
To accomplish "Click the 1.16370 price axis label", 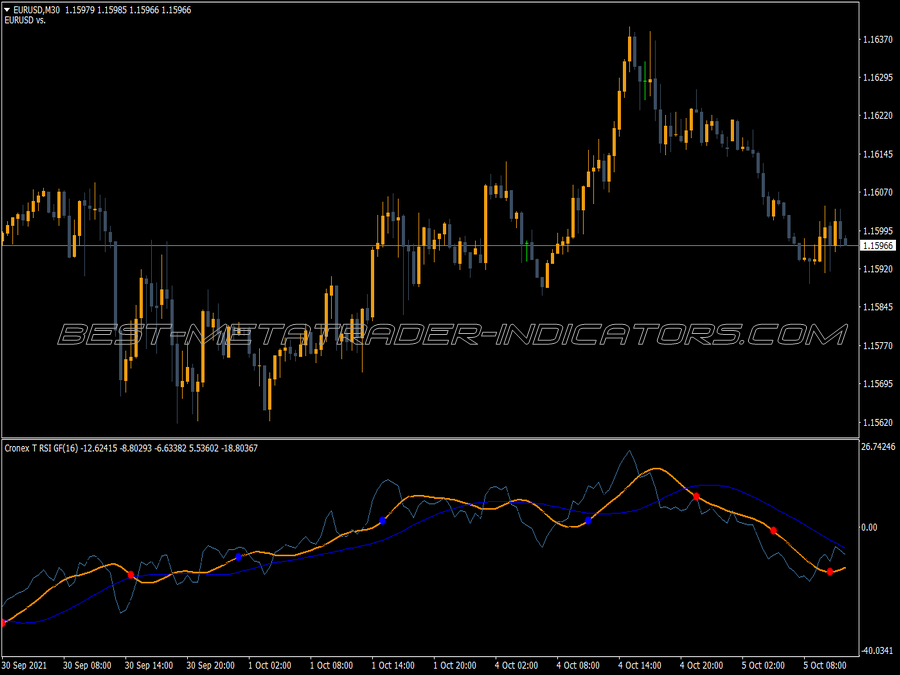I will pyautogui.click(x=878, y=39).
